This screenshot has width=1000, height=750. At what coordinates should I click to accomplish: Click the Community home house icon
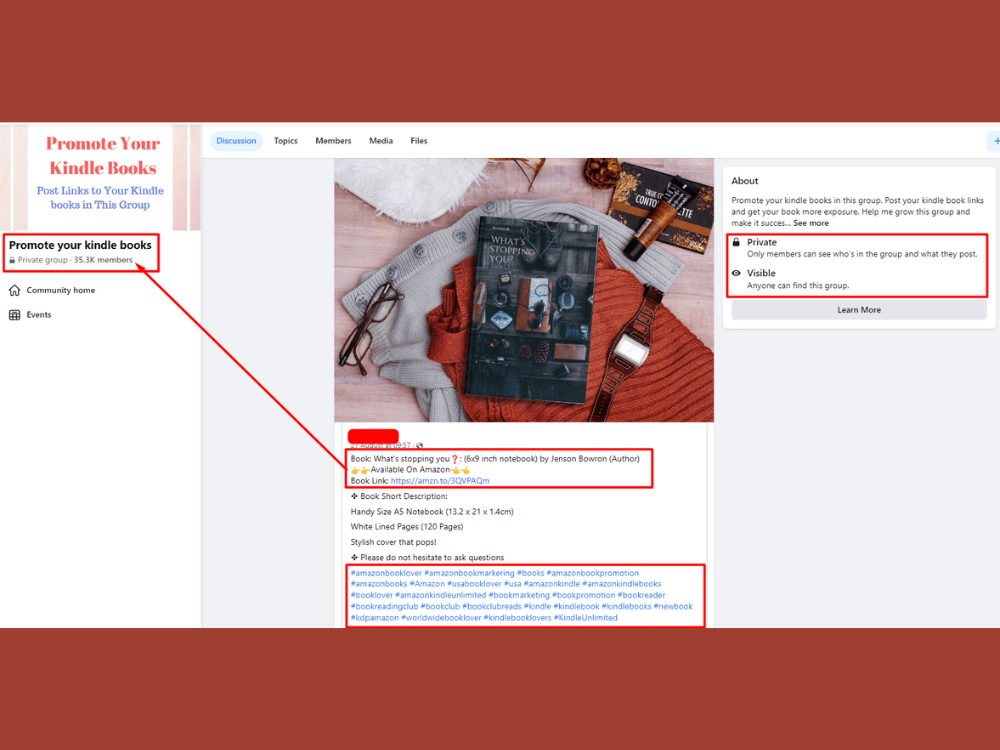pos(15,290)
